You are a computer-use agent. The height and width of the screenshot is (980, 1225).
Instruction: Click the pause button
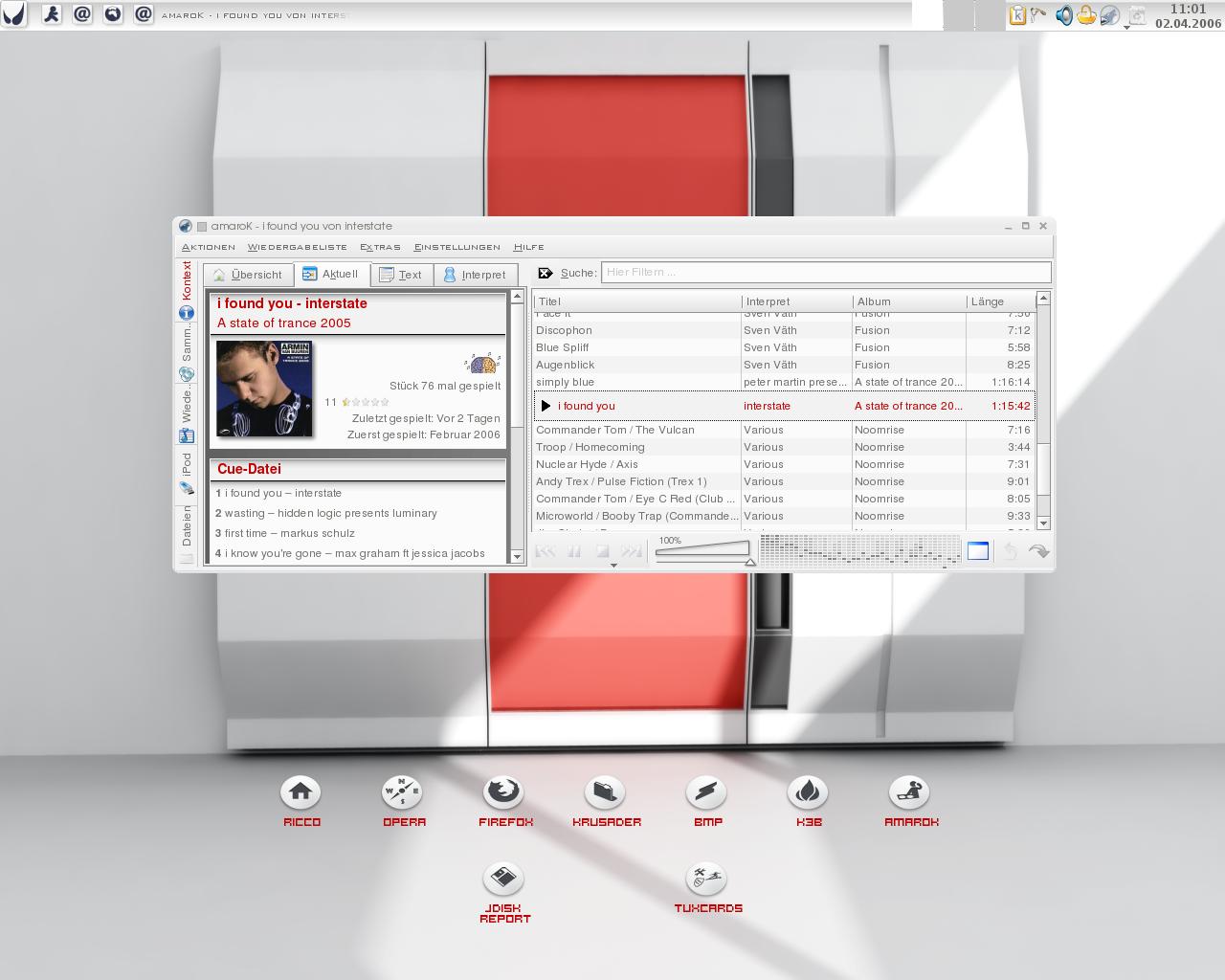pyautogui.click(x=574, y=551)
